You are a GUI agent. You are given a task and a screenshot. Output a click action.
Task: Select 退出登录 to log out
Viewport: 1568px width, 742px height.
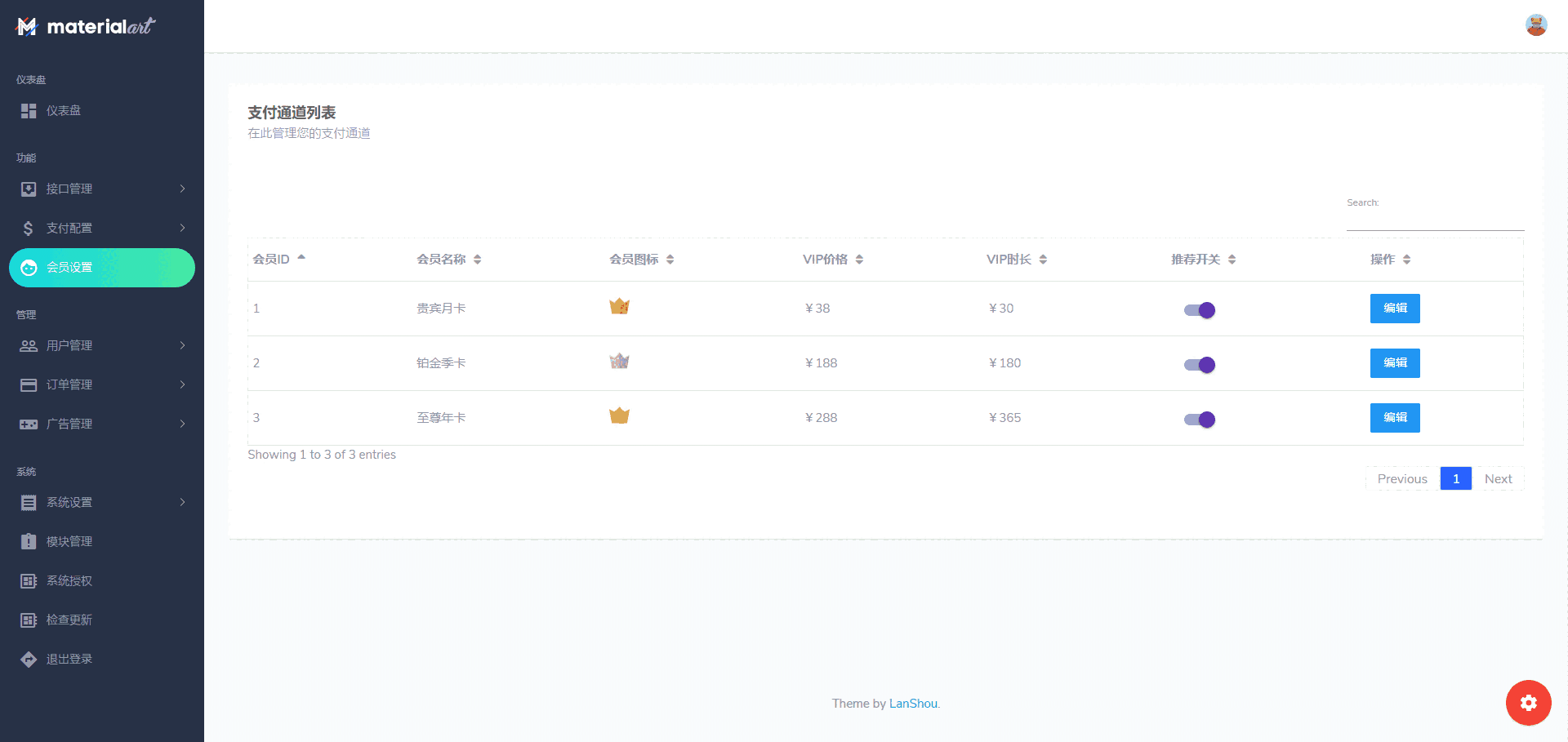click(x=102, y=660)
